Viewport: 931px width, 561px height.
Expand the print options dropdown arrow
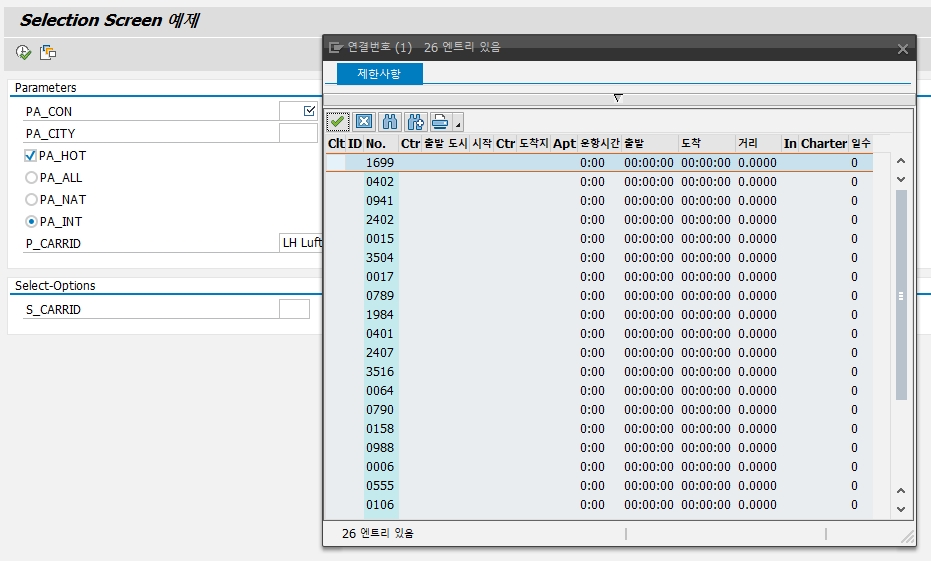coord(458,125)
